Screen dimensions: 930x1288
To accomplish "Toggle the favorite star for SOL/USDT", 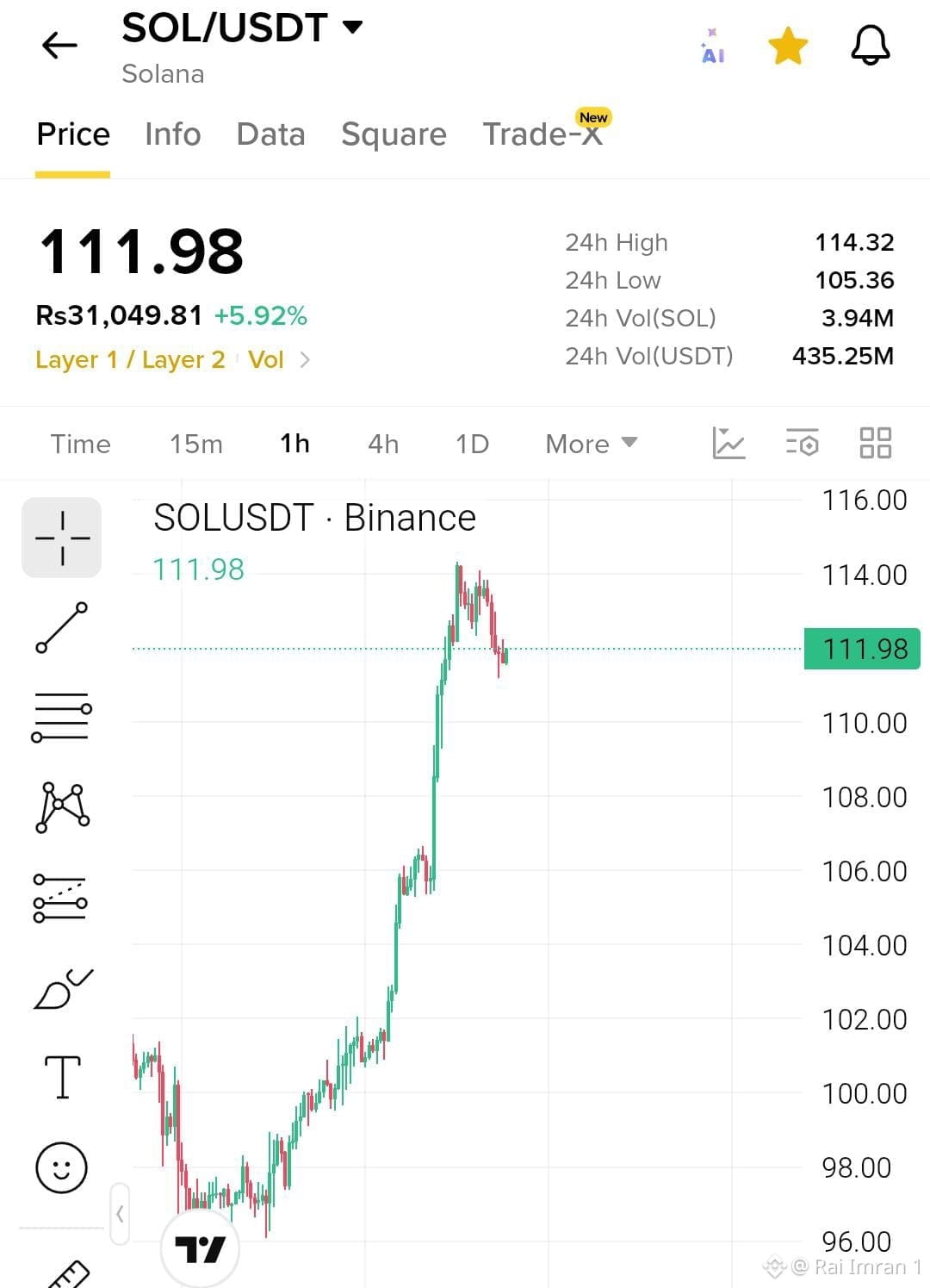I will 788,46.
